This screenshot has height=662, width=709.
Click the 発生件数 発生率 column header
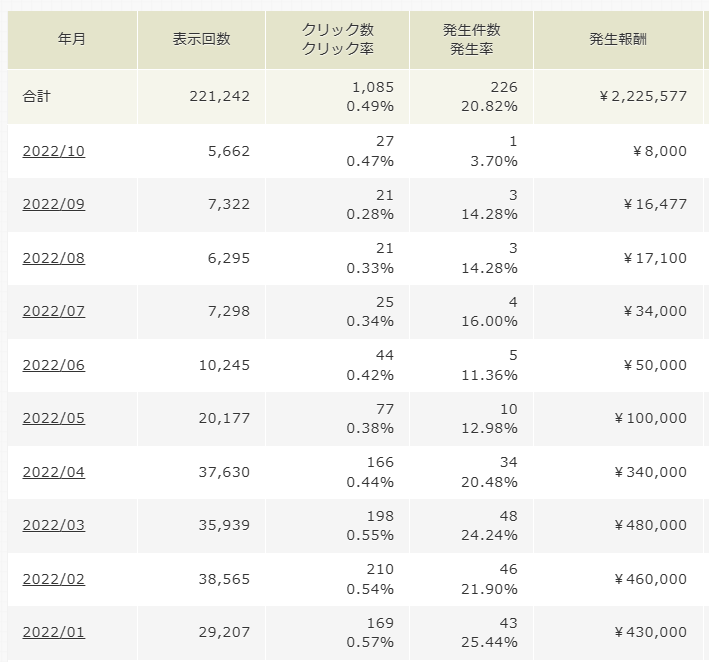(472, 40)
